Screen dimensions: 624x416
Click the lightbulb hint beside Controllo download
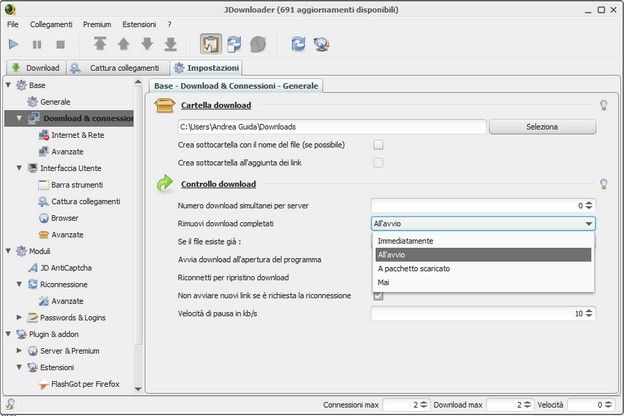click(604, 184)
